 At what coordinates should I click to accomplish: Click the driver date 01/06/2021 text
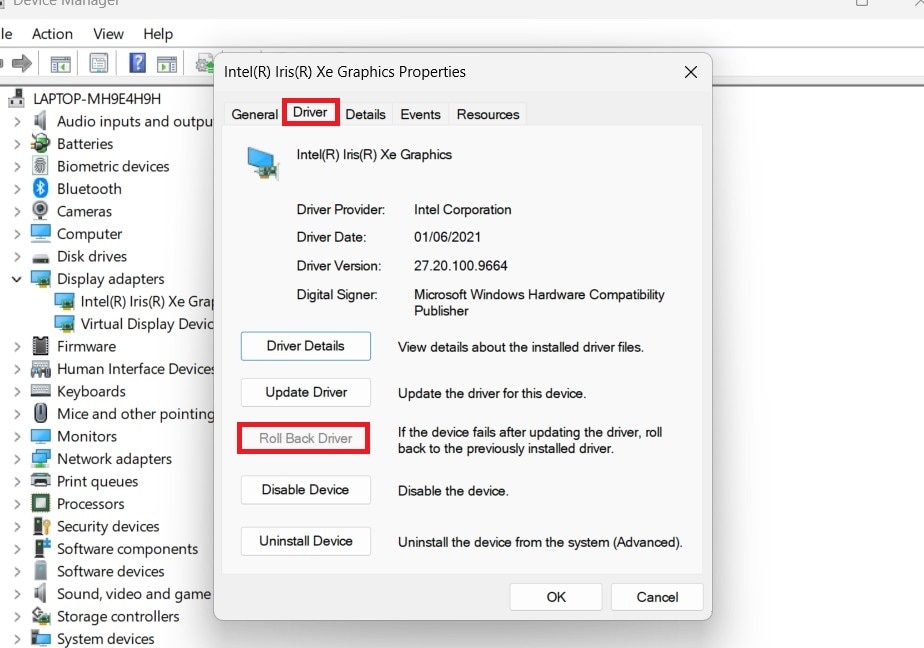pyautogui.click(x=447, y=237)
